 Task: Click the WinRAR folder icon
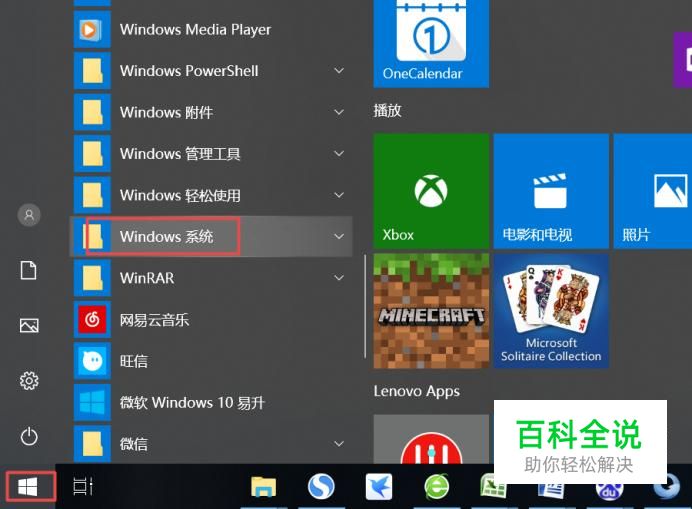[92, 278]
